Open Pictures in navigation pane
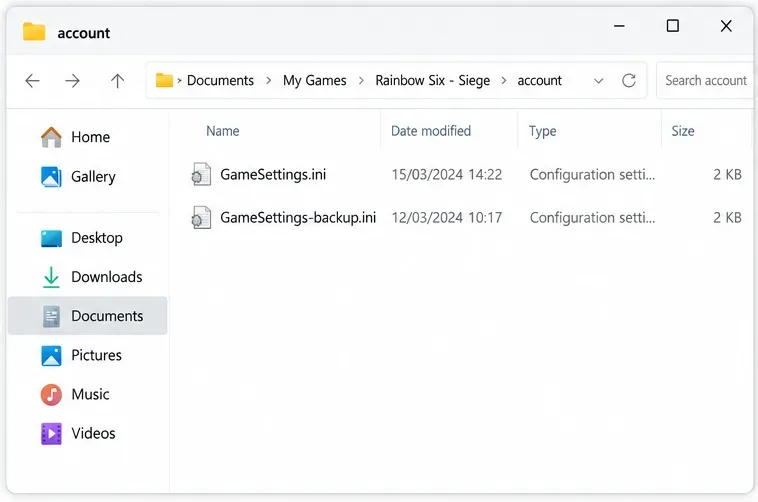Screen dimensions: 758x502 tap(88, 355)
